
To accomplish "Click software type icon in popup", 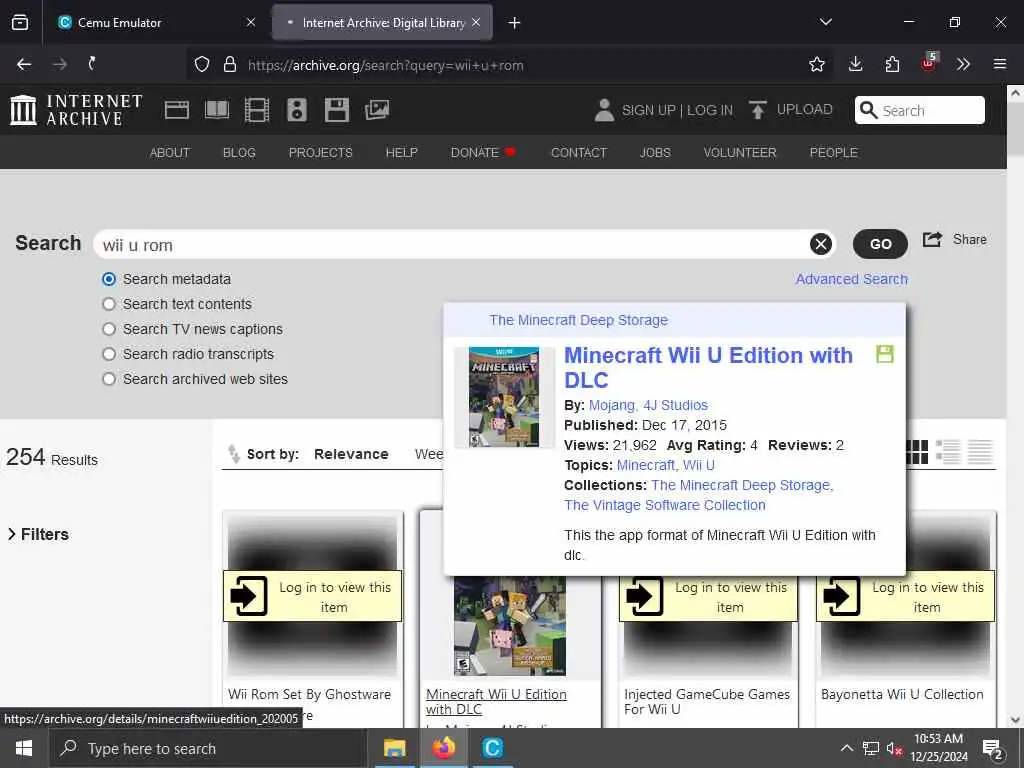I will pos(885,354).
